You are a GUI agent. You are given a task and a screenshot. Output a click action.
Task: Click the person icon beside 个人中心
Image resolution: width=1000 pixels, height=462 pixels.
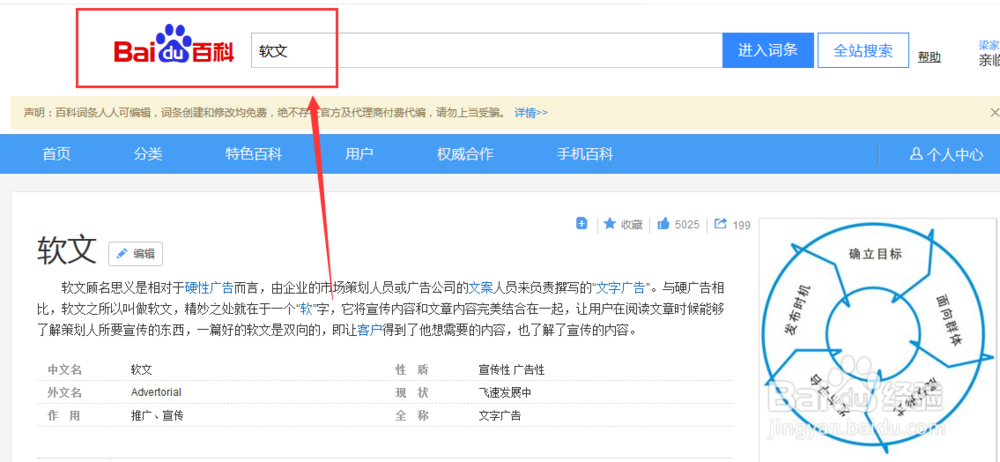(916, 154)
